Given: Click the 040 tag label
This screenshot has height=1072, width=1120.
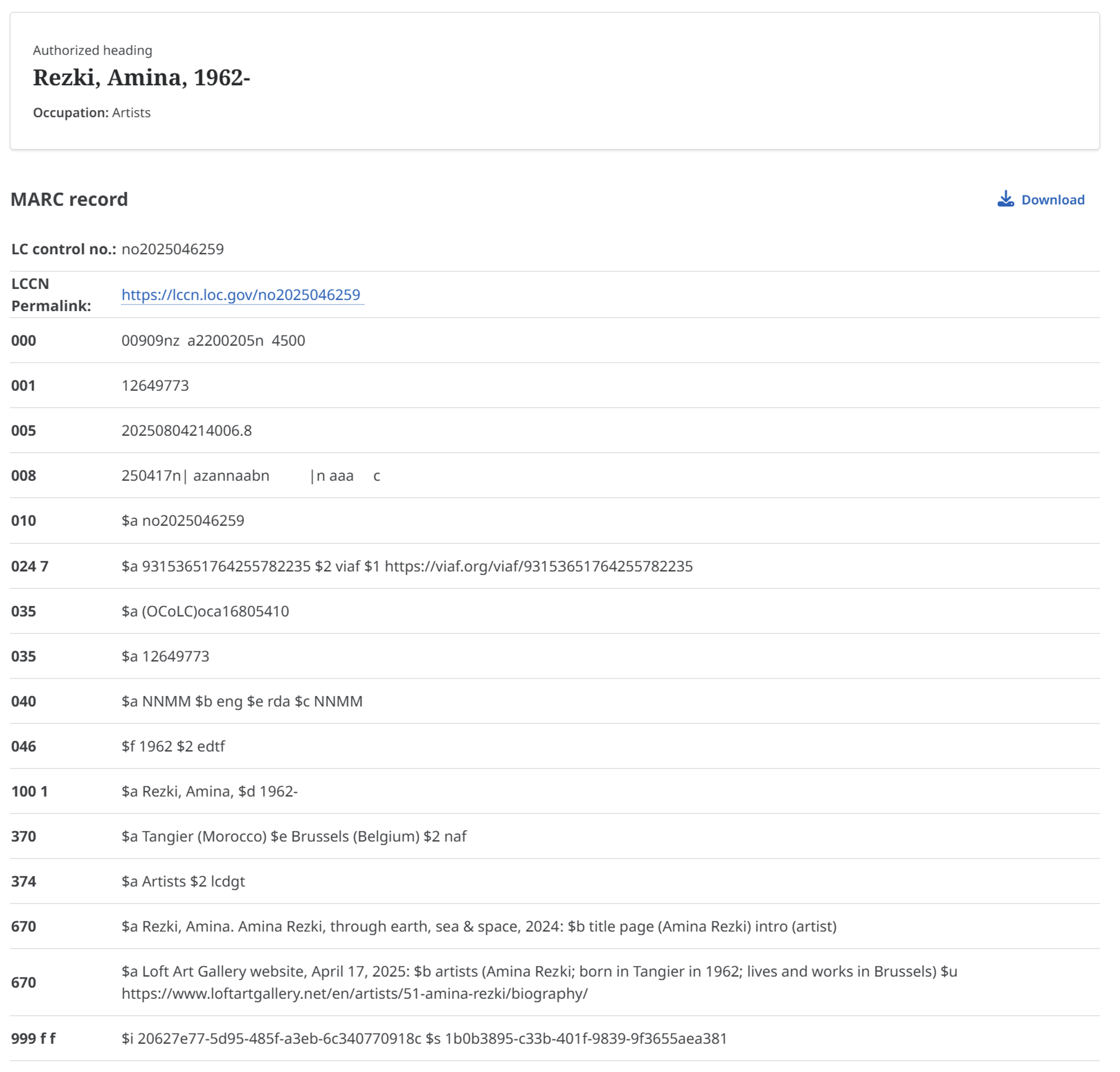Looking at the screenshot, I should tap(23, 702).
